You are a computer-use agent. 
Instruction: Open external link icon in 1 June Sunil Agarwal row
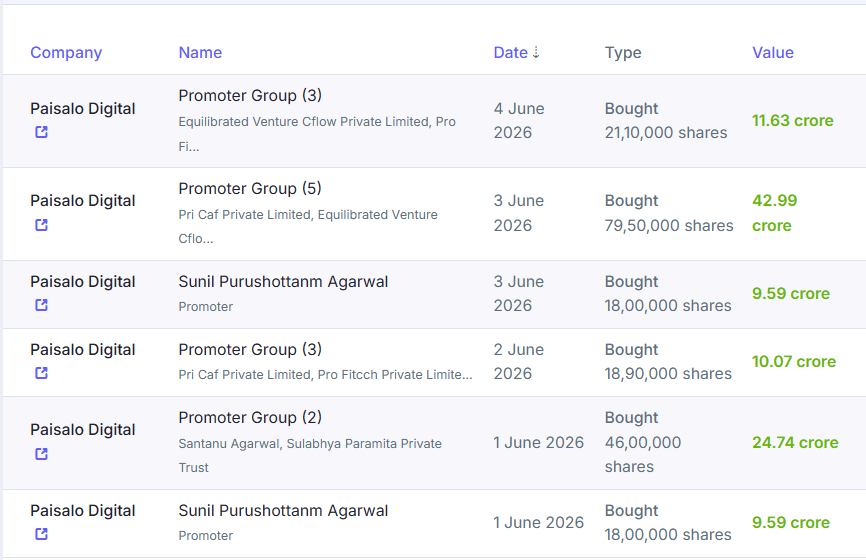click(x=41, y=534)
